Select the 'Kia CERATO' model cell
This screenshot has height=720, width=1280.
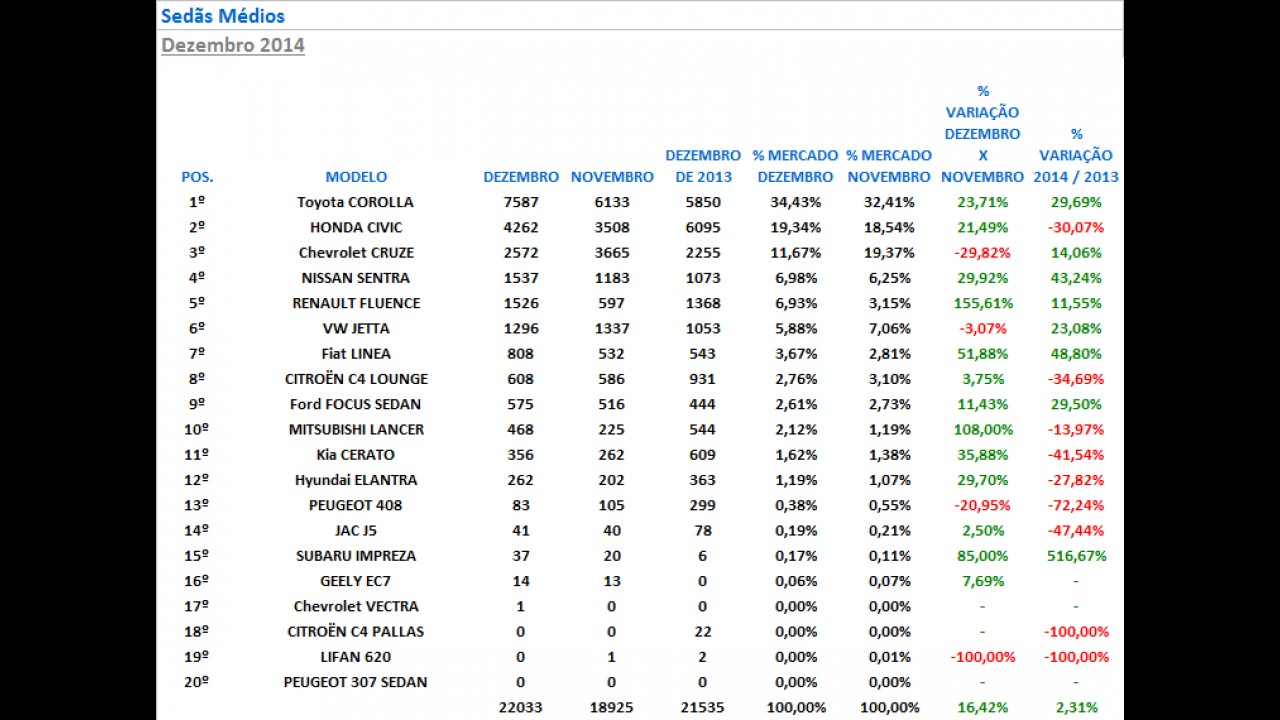point(355,455)
